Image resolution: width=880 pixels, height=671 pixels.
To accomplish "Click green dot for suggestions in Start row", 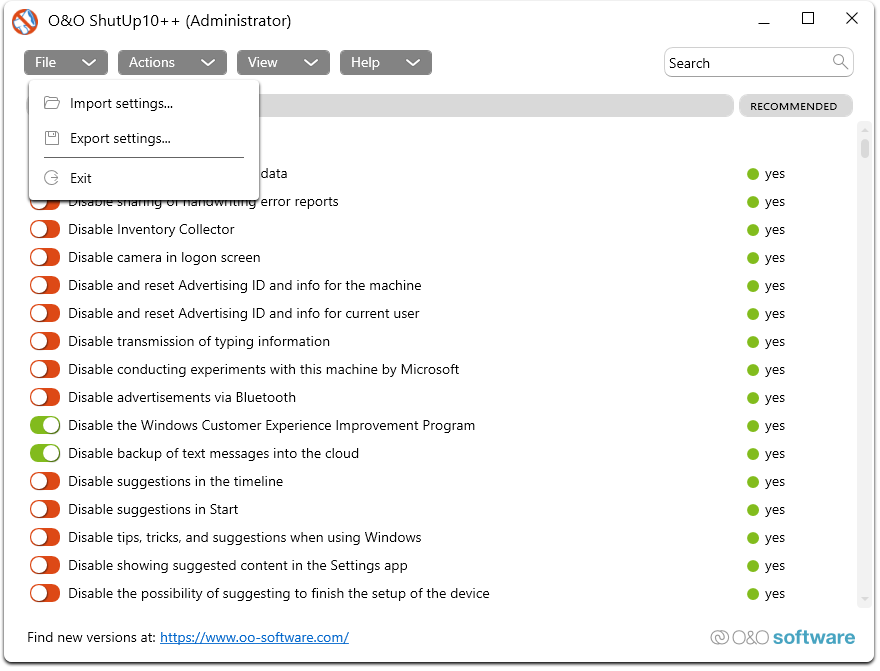I will click(753, 511).
